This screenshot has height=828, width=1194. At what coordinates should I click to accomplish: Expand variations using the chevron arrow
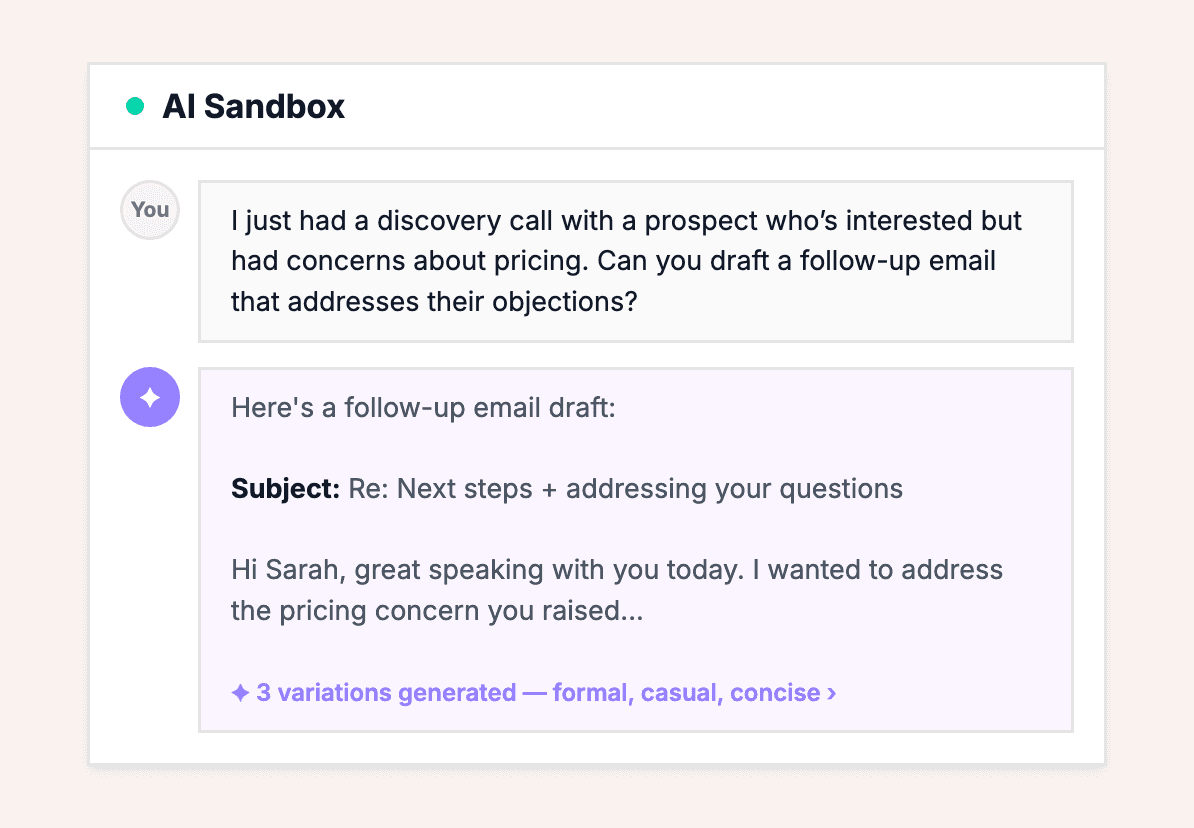click(x=832, y=693)
